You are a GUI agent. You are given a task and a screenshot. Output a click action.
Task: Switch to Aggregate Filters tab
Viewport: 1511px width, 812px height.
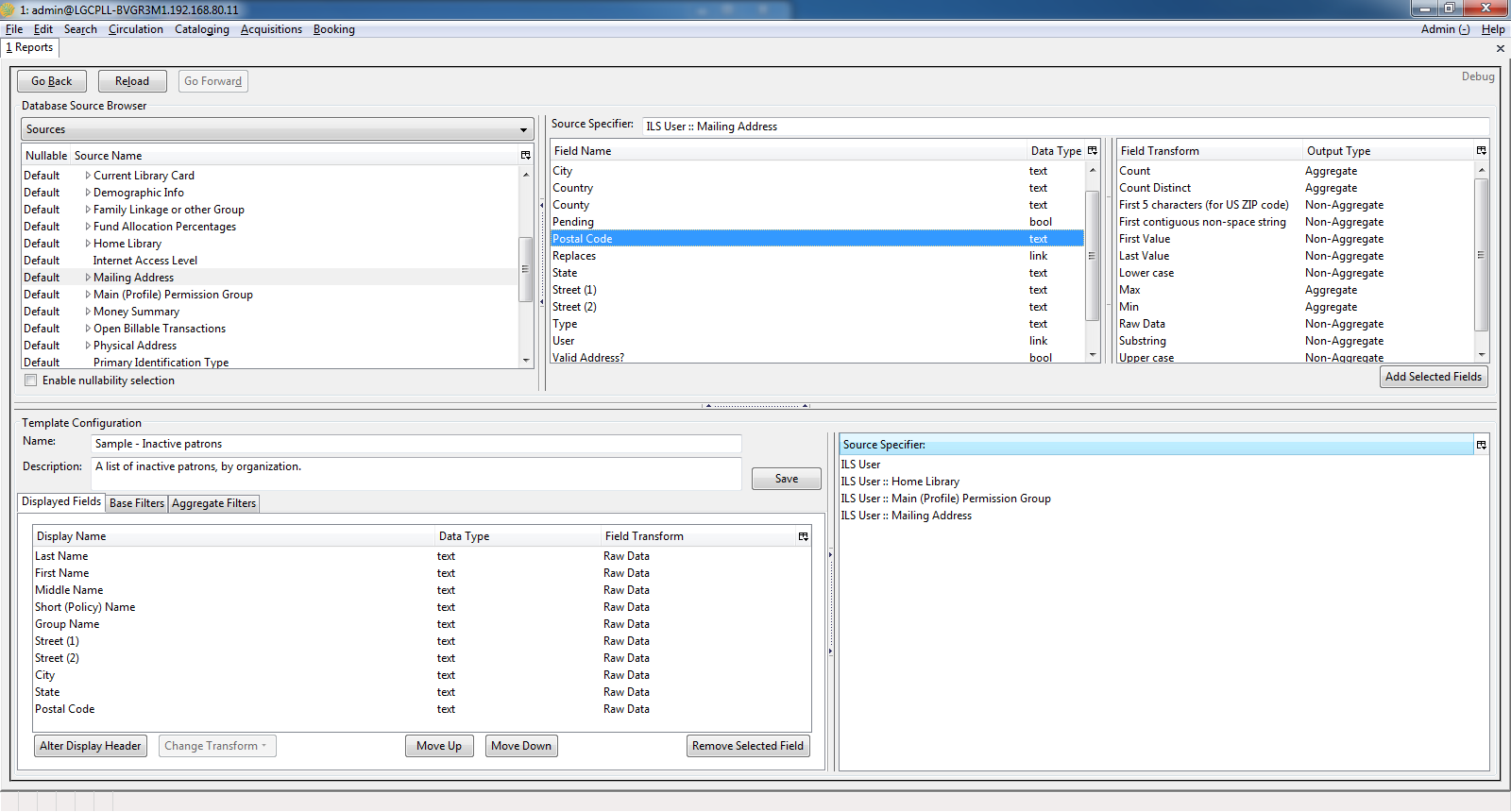tap(213, 503)
